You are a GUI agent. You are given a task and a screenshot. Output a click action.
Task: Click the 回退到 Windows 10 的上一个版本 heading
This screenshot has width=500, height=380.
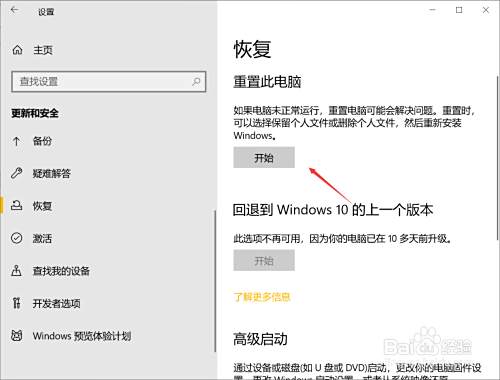[x=333, y=210]
